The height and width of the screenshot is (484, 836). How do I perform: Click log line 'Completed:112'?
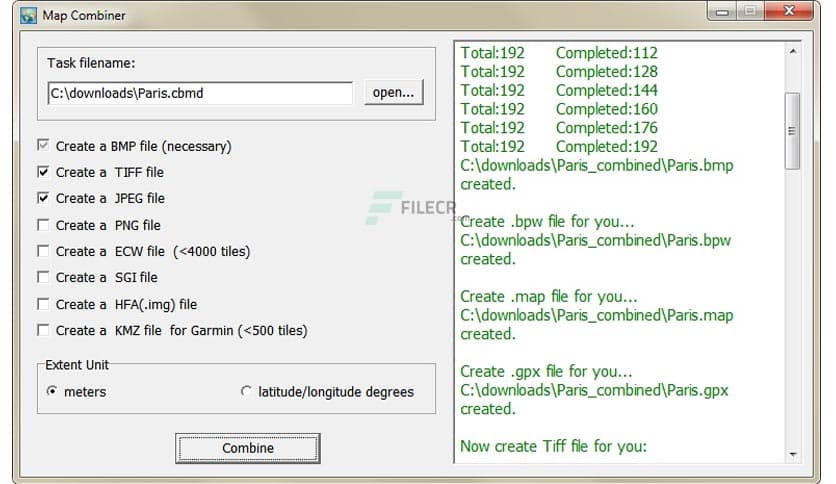click(x=607, y=53)
